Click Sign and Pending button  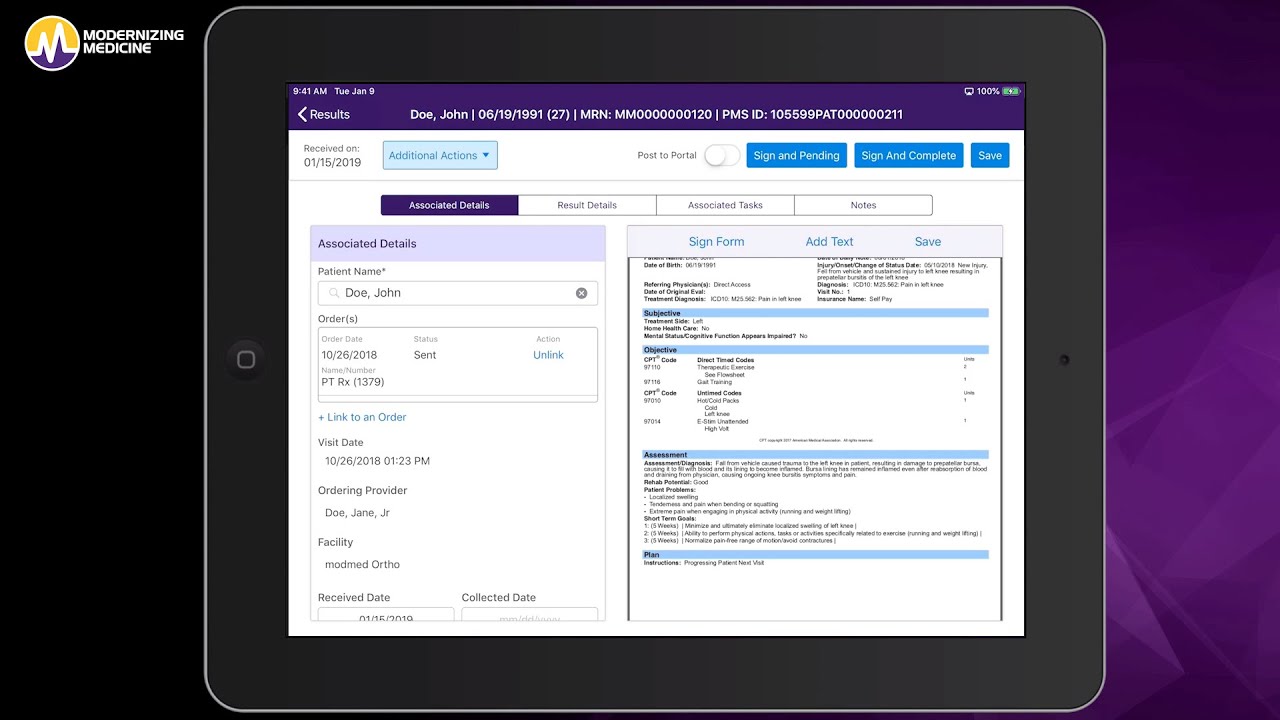point(796,155)
